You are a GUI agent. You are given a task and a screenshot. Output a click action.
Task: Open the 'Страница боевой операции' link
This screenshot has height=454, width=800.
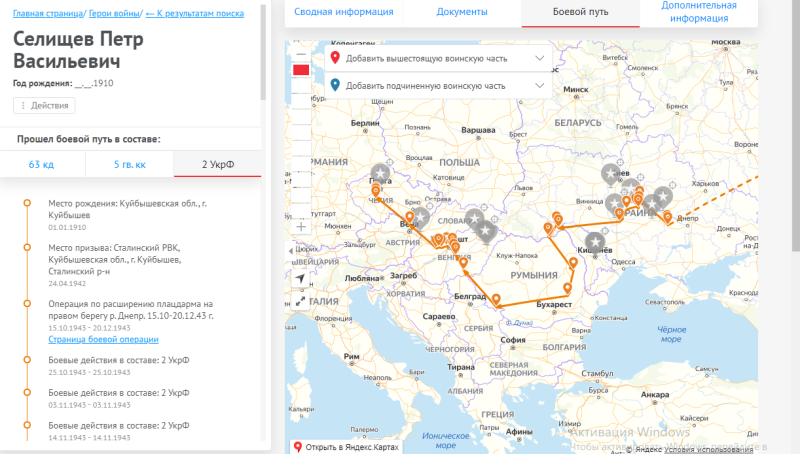click(x=103, y=340)
